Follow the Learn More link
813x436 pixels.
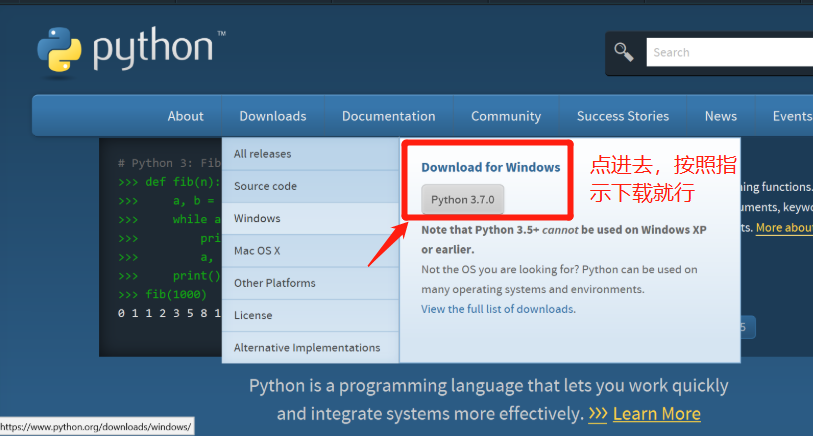[x=656, y=414]
